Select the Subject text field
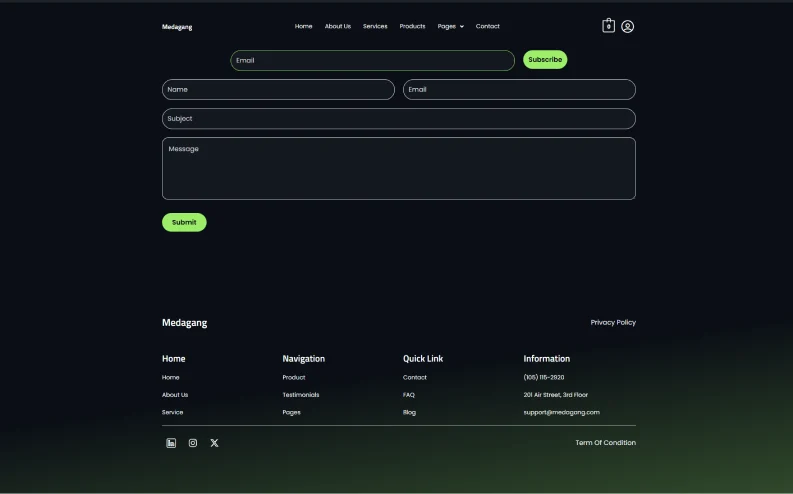The image size is (793, 494). pos(399,119)
